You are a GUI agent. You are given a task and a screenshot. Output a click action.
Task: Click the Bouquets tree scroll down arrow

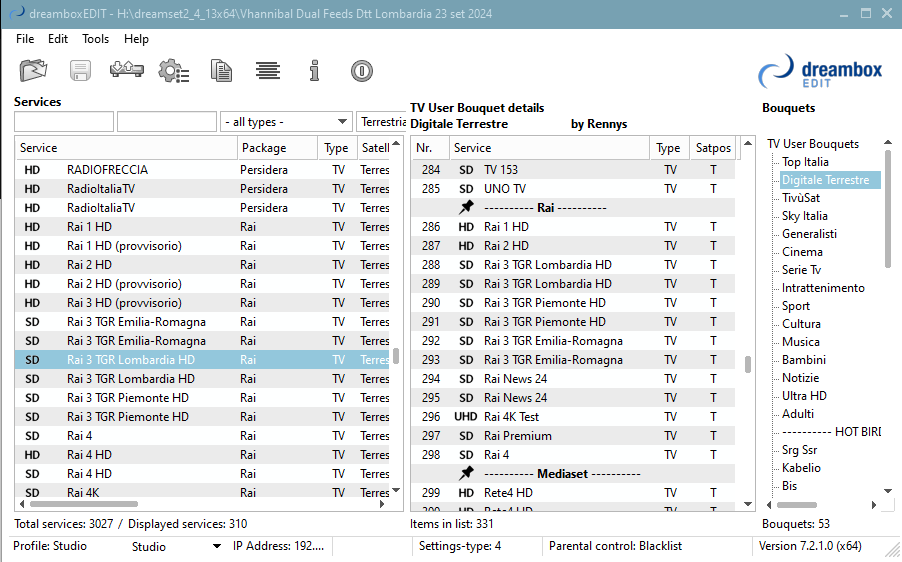click(x=888, y=491)
